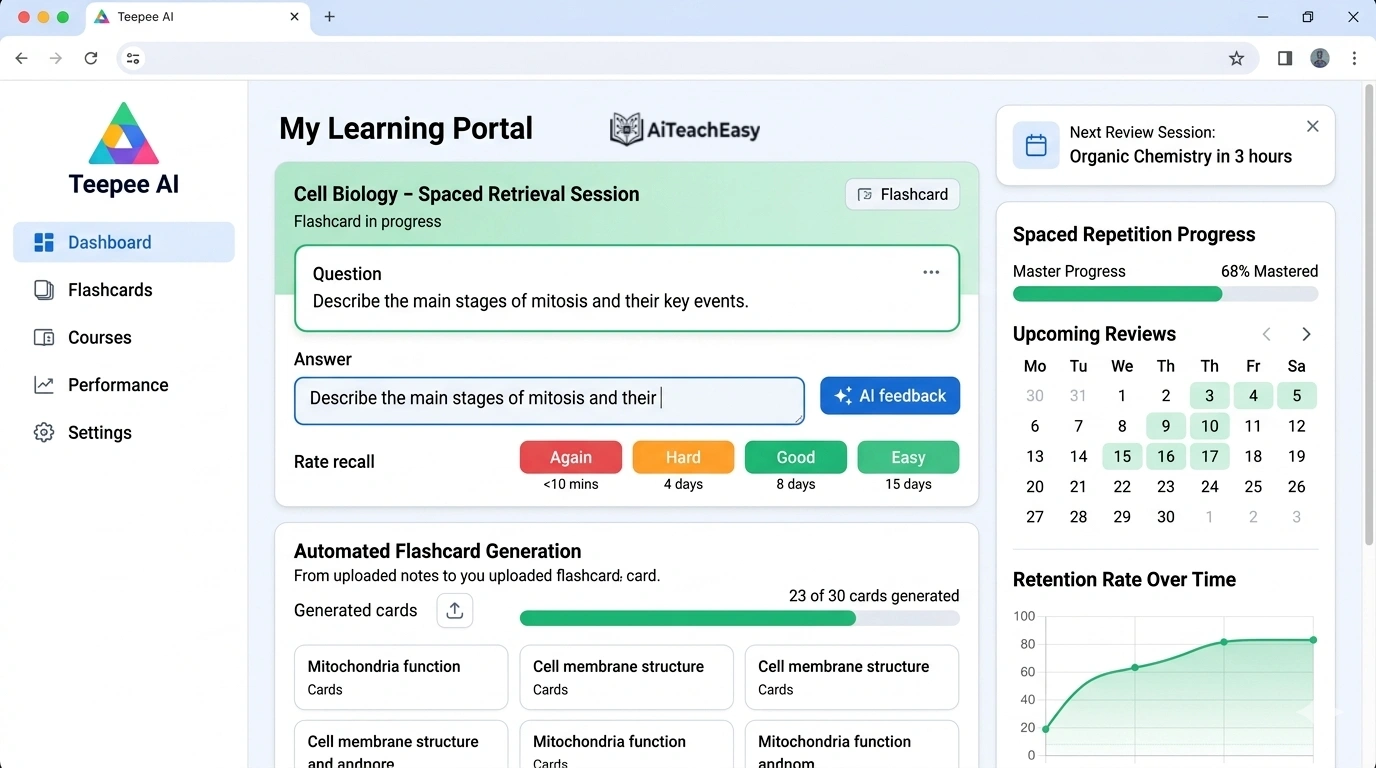This screenshot has height=768, width=1376.
Task: Dismiss the Organic Chemistry review notification
Action: click(x=1312, y=126)
